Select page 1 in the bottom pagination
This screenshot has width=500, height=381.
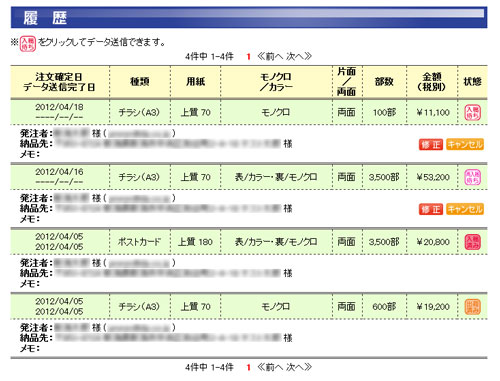tap(248, 368)
